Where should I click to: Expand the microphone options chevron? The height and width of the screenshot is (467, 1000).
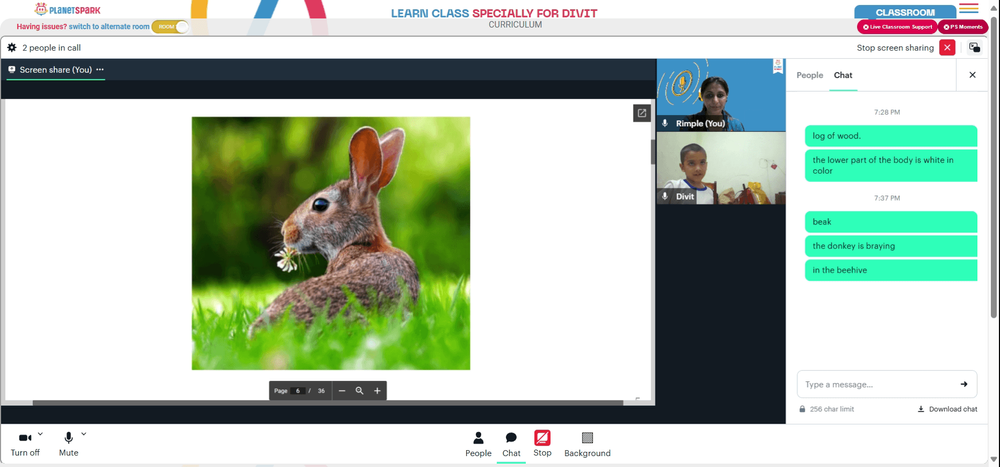tap(84, 434)
